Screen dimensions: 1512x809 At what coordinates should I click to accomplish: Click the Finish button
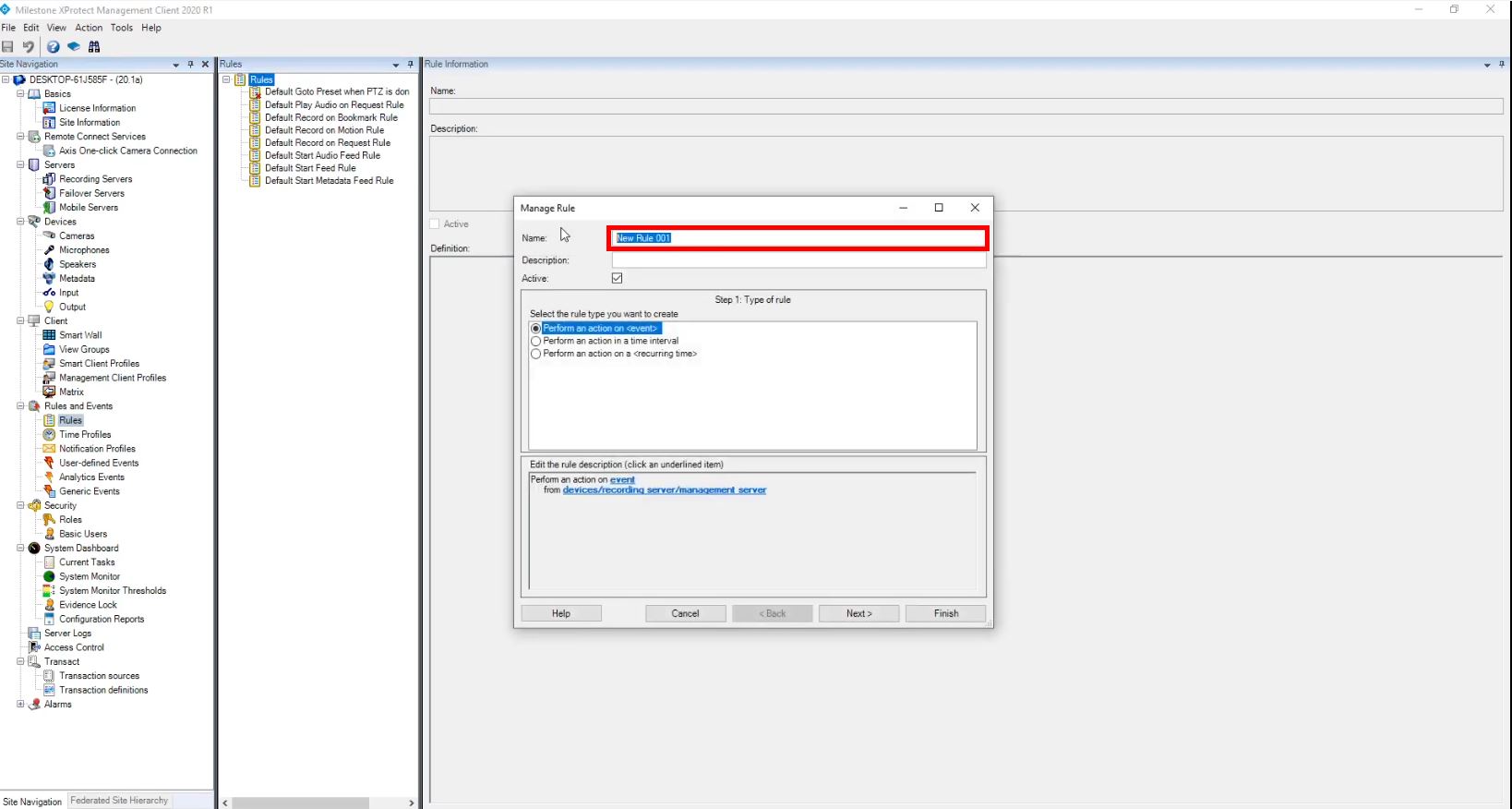coord(945,613)
